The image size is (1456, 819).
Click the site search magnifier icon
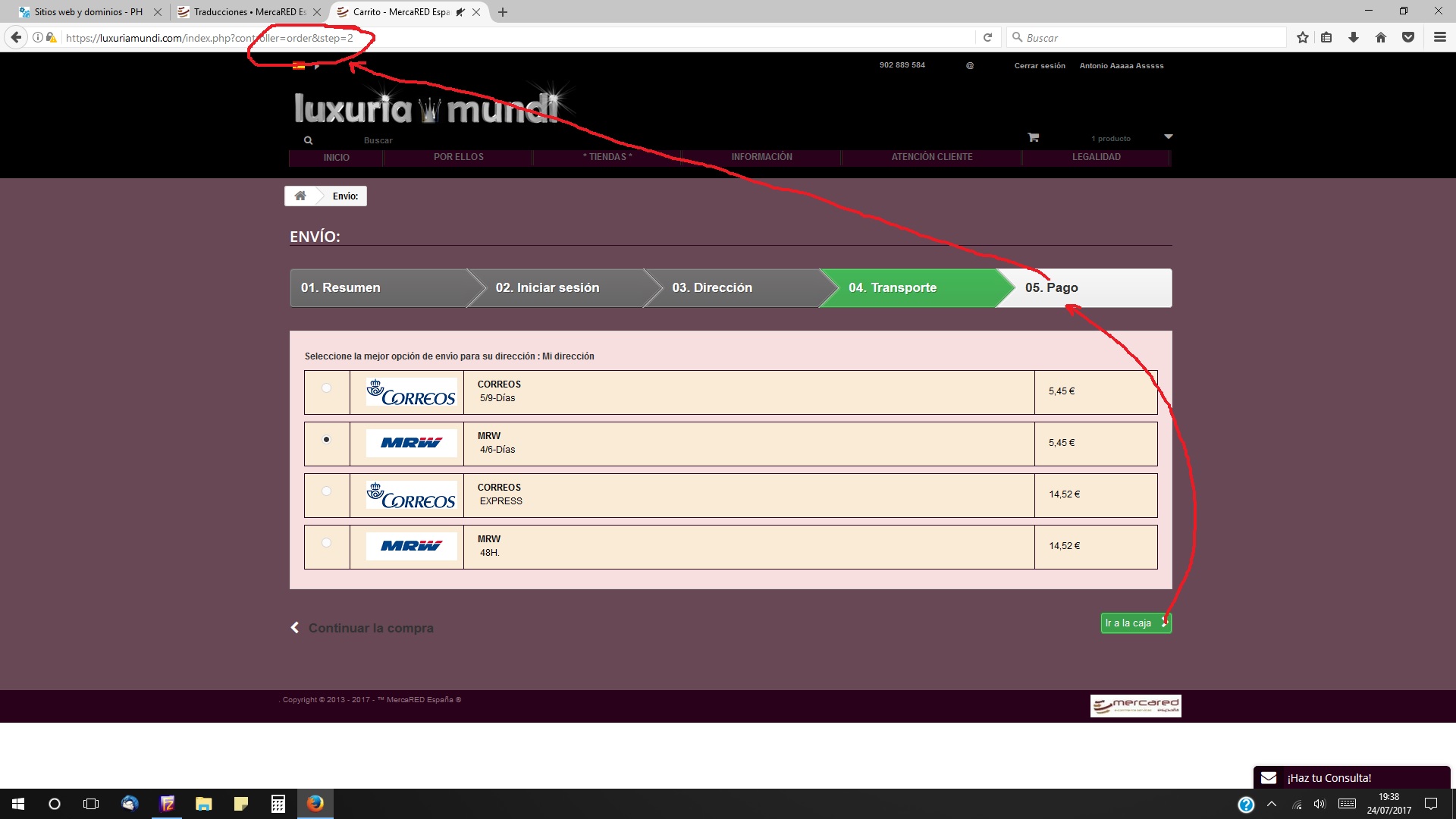[x=308, y=140]
